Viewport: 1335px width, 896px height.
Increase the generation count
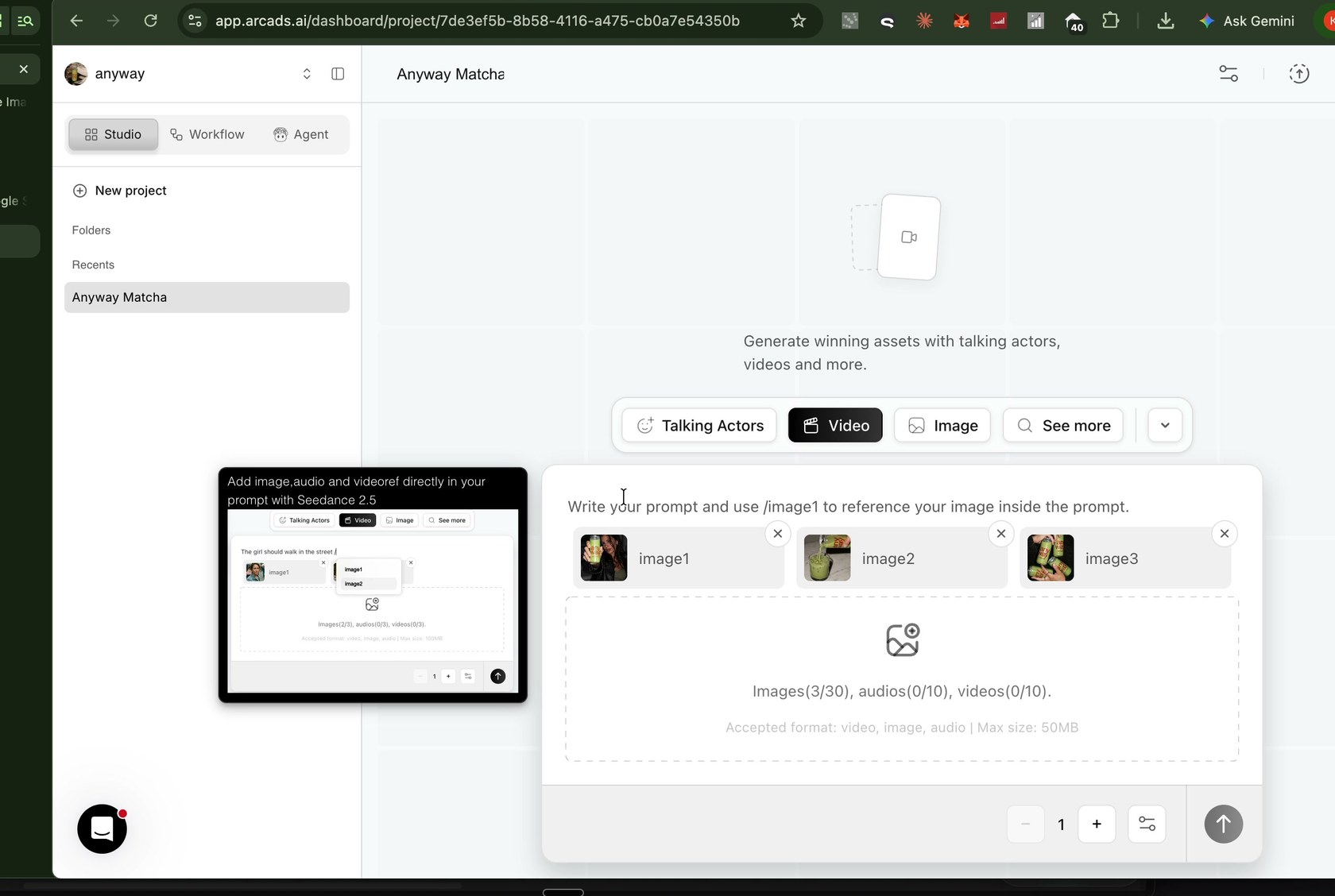click(x=1097, y=825)
